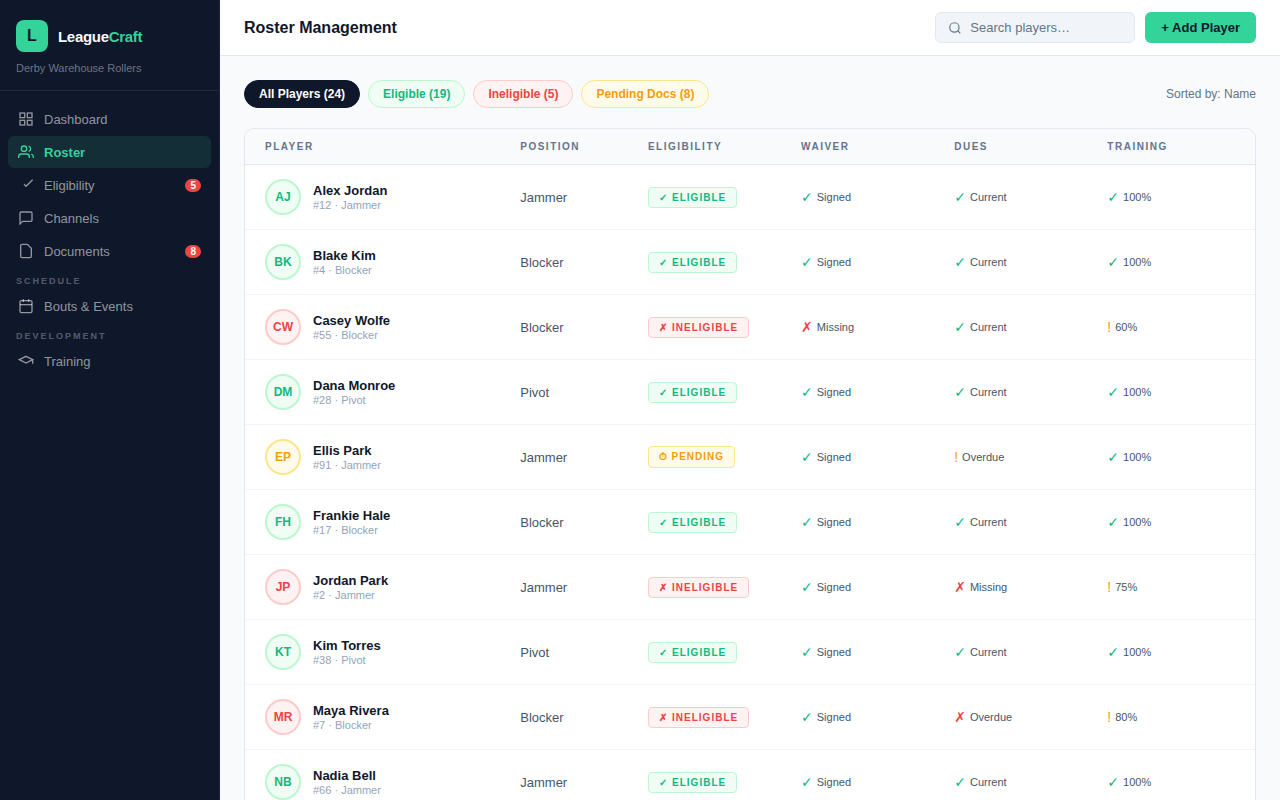Screen dimensions: 1280x800
Task: Click Jordan Park's INELIGIBLE badge
Action: [698, 587]
